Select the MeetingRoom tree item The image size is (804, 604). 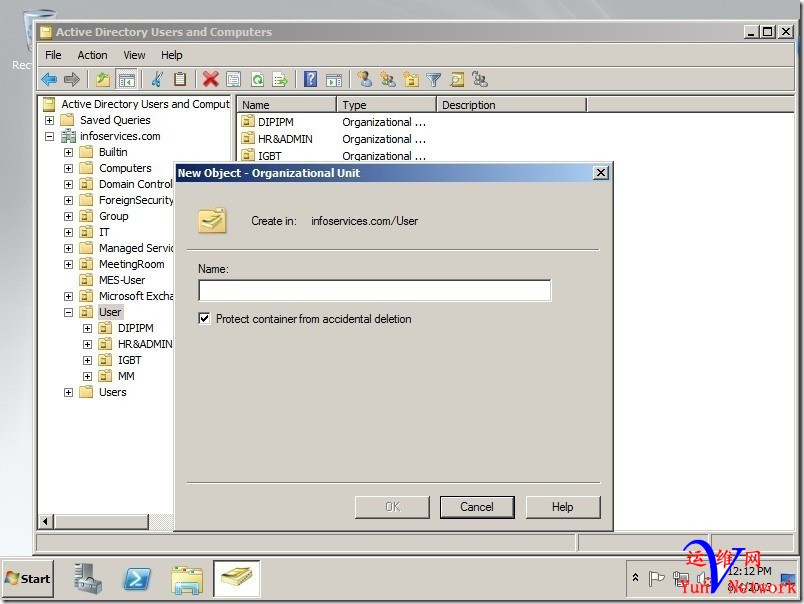pyautogui.click(x=132, y=265)
